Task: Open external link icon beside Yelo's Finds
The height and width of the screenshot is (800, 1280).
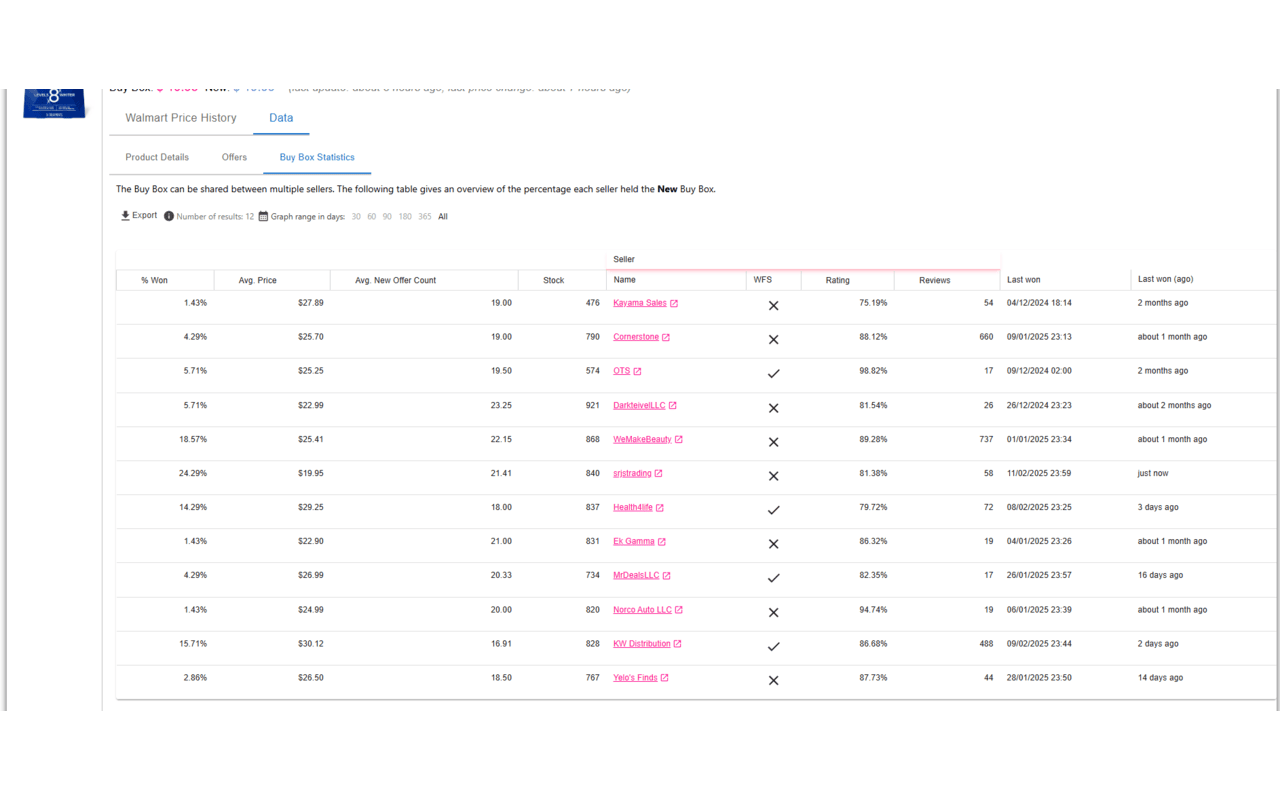Action: [x=665, y=678]
